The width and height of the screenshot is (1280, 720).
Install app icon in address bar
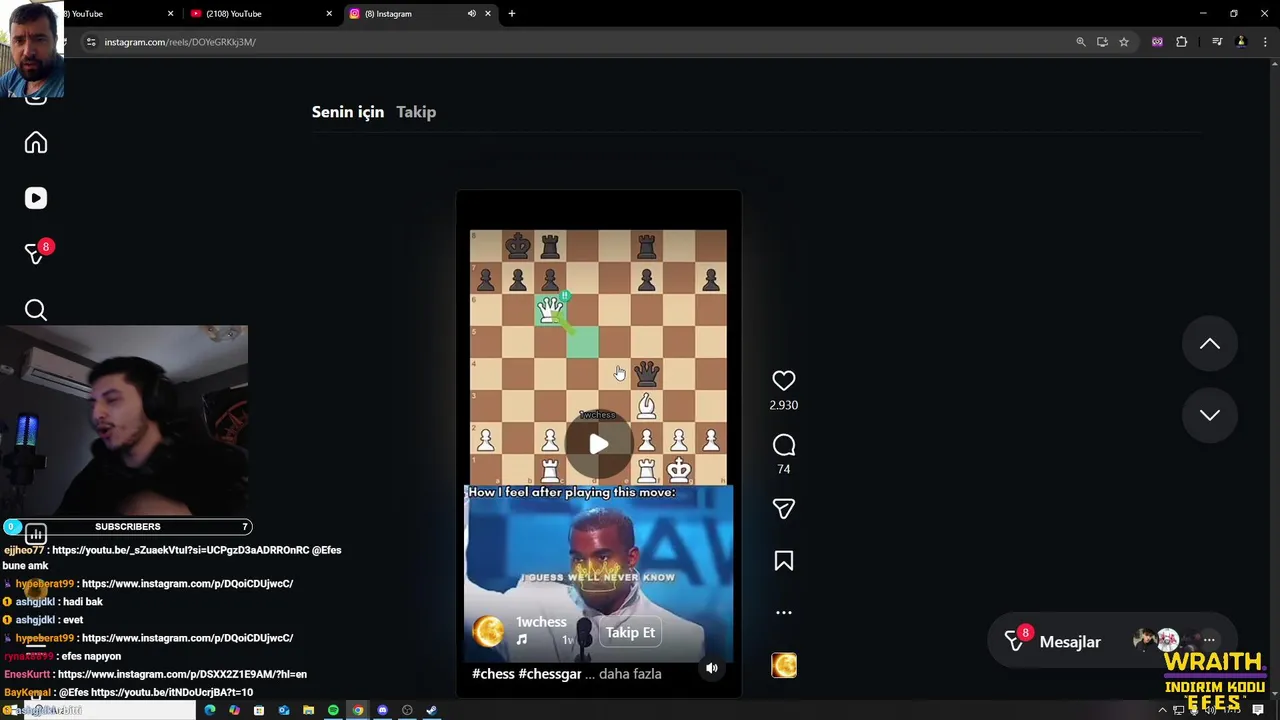click(1102, 42)
